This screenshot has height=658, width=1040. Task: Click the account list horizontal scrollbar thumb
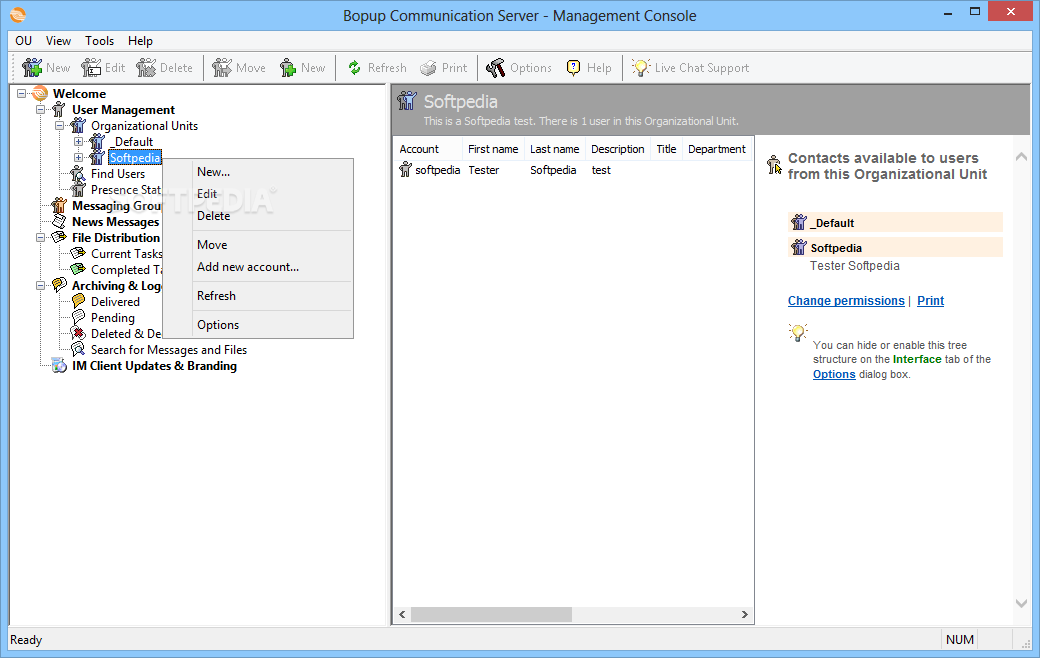pyautogui.click(x=491, y=614)
